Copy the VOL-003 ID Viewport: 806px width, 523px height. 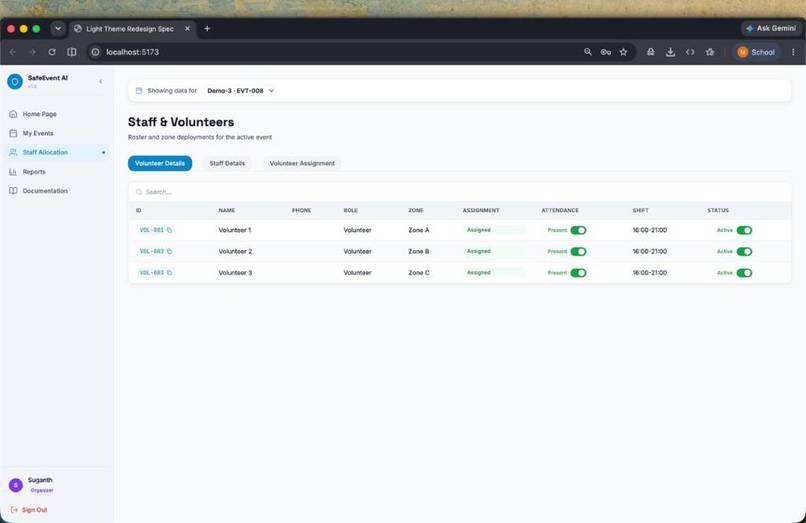pos(170,273)
